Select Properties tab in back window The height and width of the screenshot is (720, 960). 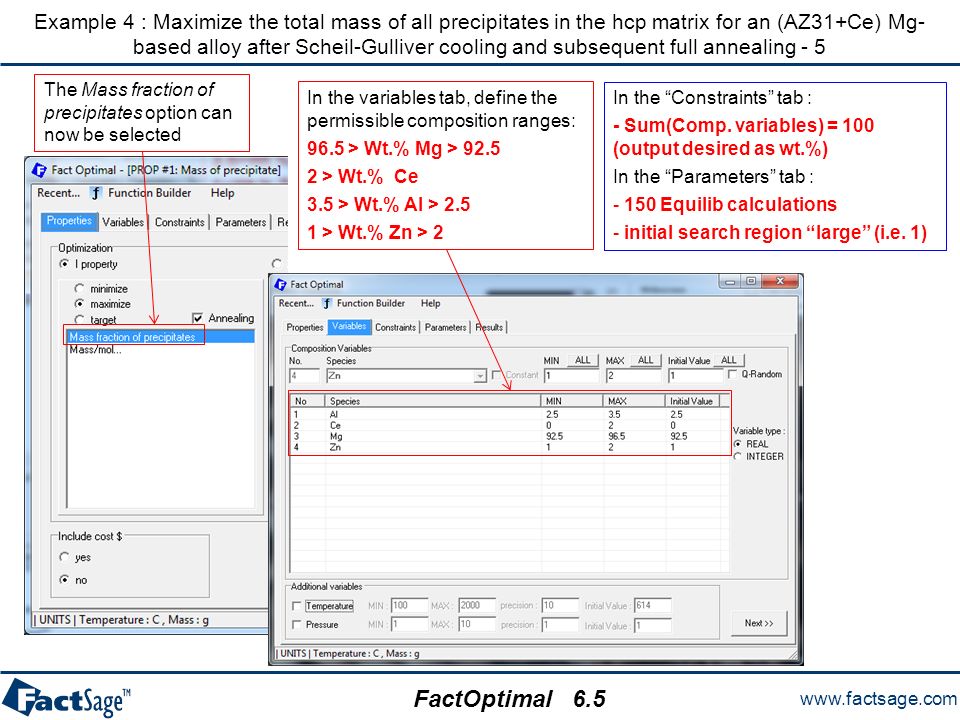point(69,222)
